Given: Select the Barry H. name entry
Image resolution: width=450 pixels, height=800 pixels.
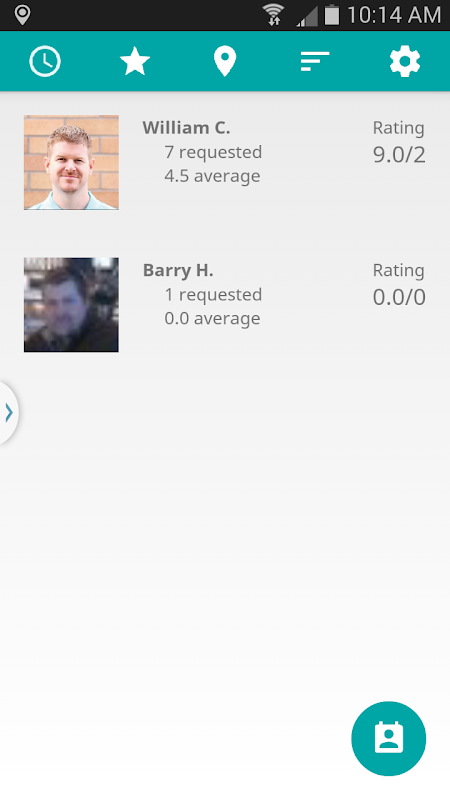Looking at the screenshot, I should (178, 270).
